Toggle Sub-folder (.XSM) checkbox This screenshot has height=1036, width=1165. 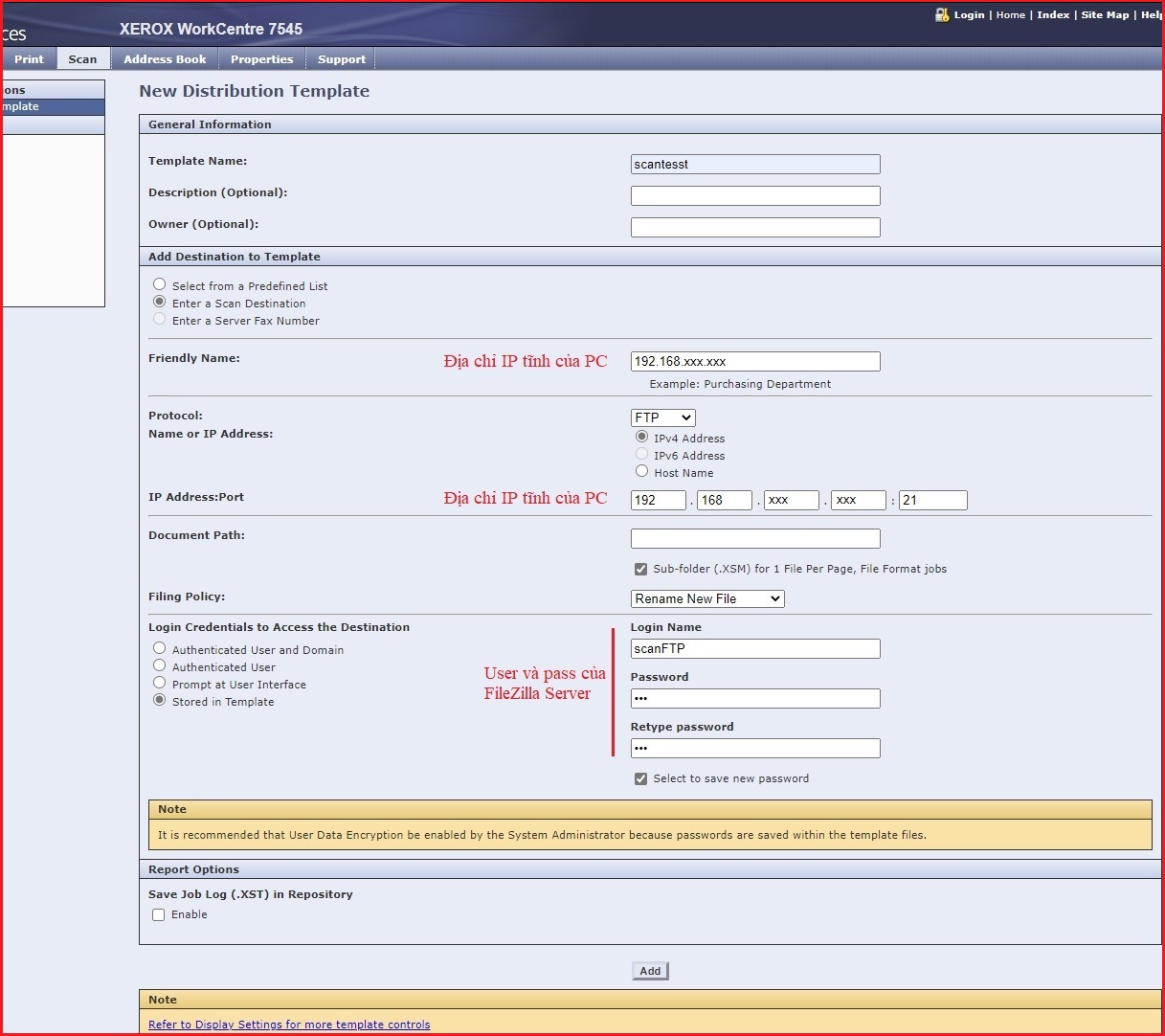point(641,569)
